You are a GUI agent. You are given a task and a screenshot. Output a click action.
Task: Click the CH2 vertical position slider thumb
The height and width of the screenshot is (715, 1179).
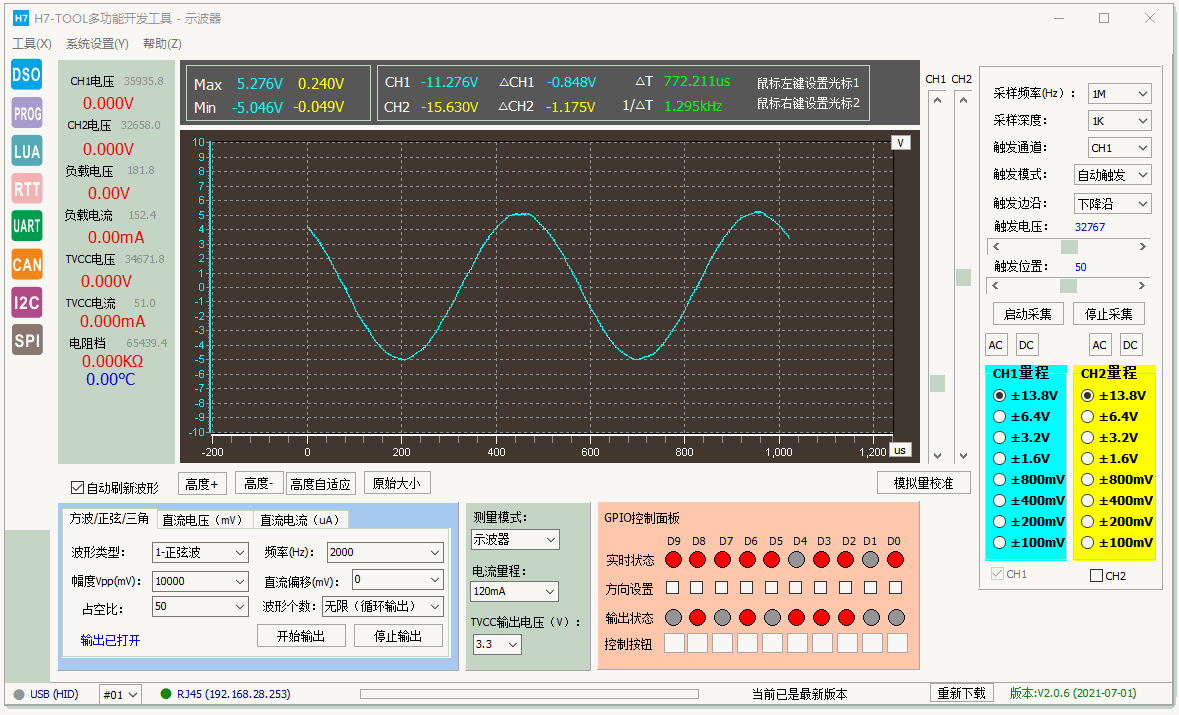963,277
